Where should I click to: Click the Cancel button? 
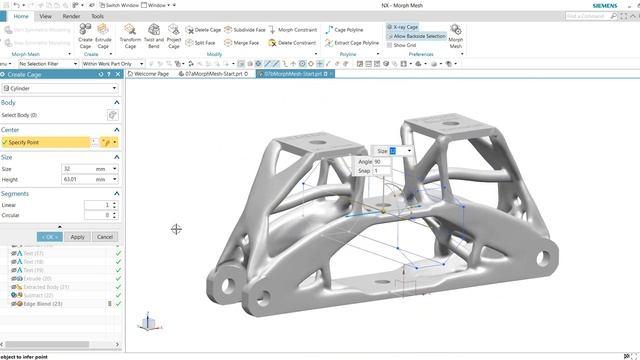tap(105, 237)
